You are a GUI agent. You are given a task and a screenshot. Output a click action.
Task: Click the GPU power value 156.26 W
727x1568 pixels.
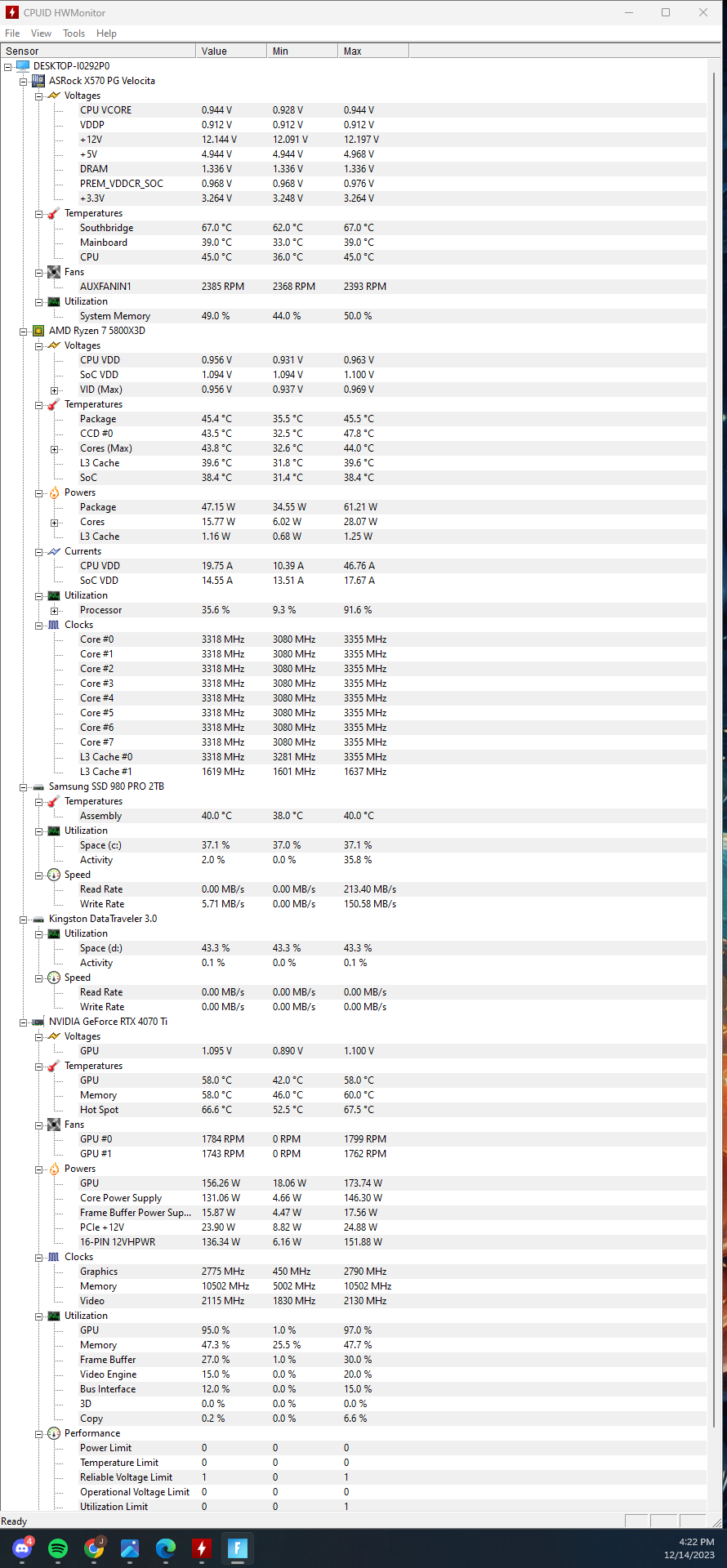pos(221,1183)
